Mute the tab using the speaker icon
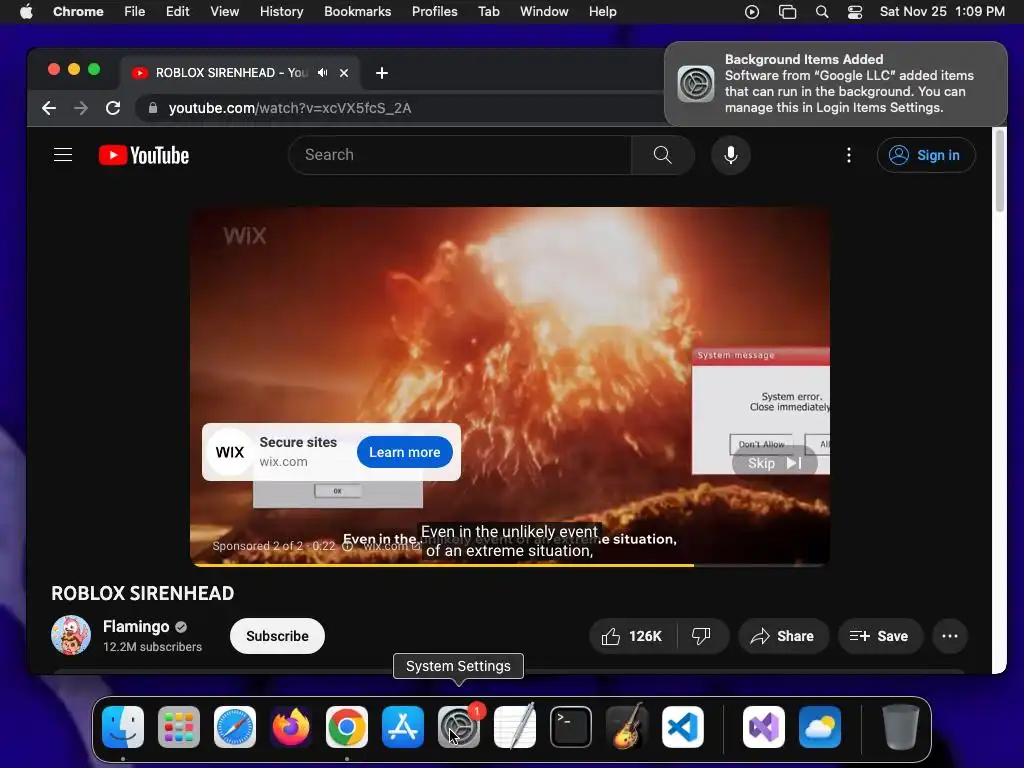The width and height of the screenshot is (1024, 768). coord(323,72)
